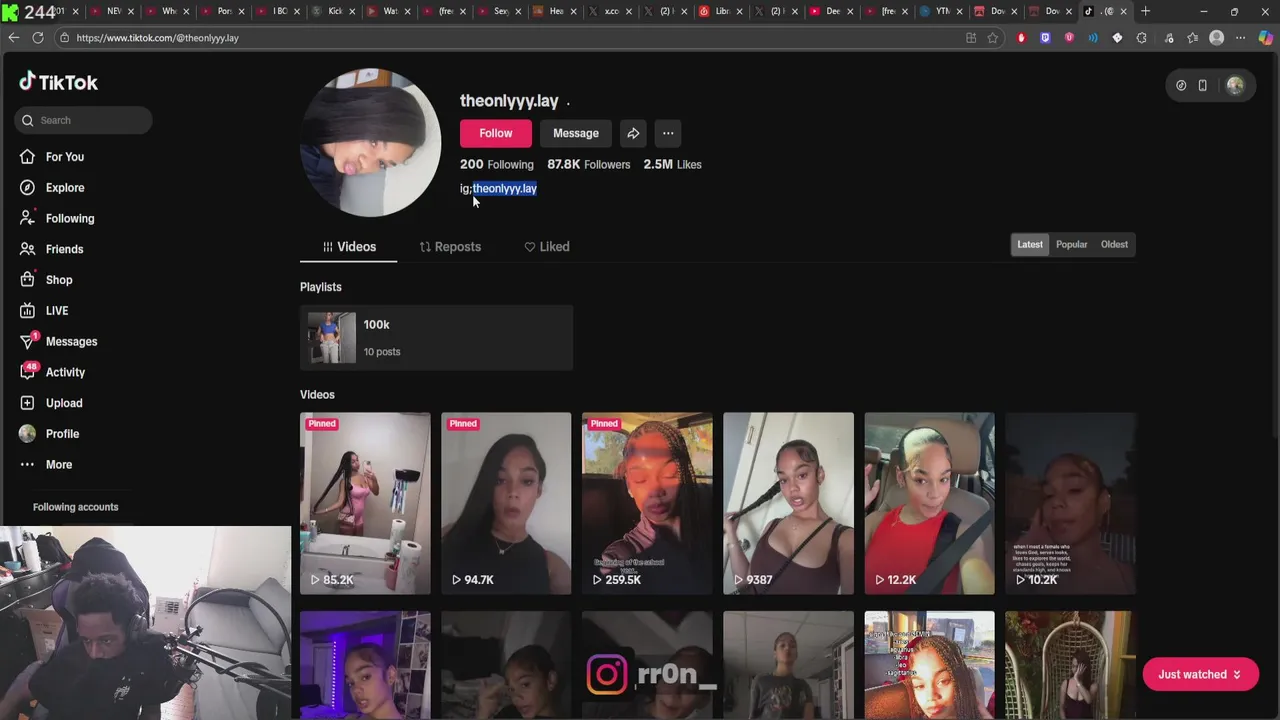Open Friends page

coord(64,249)
